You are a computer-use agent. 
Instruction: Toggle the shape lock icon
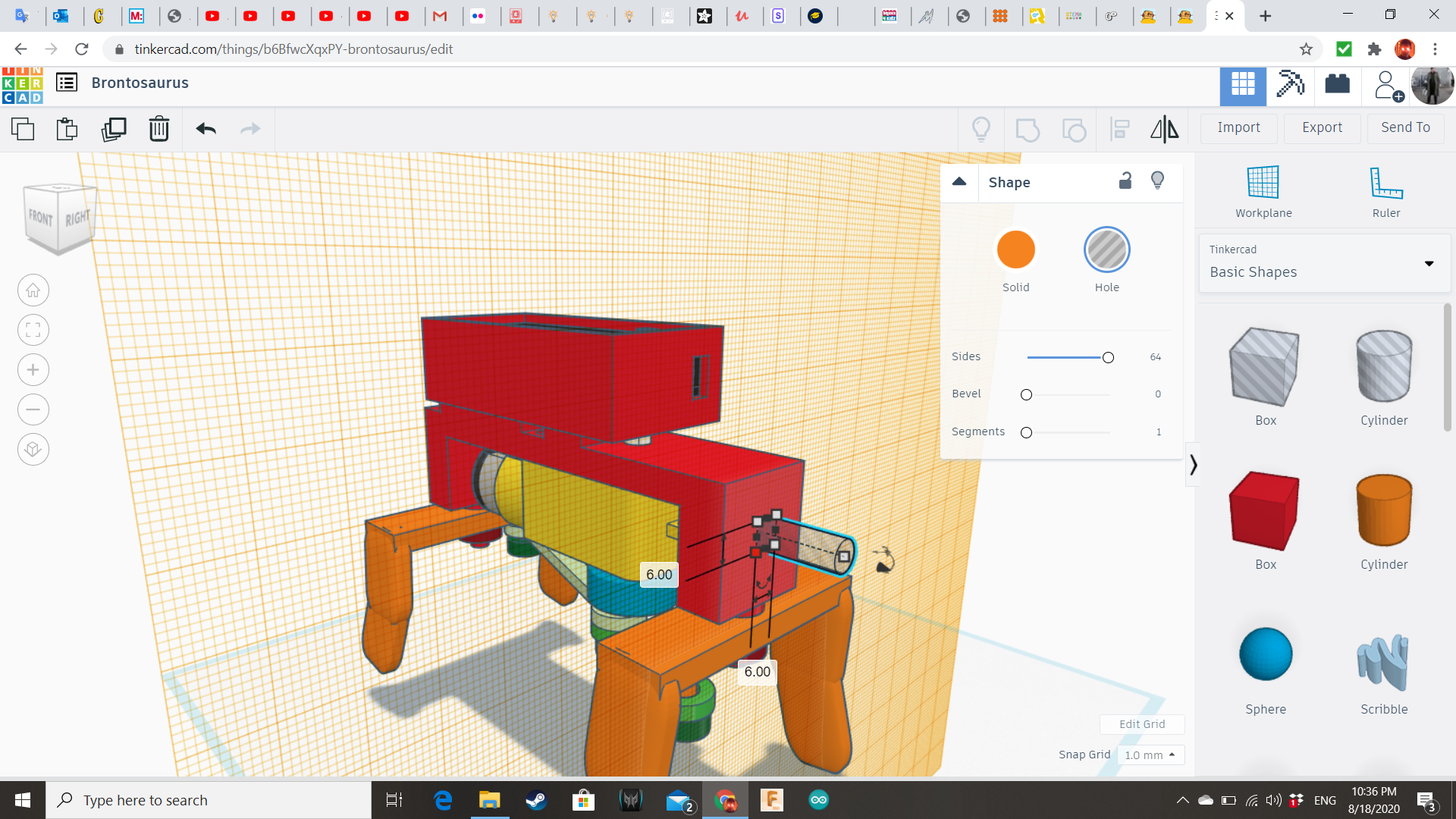pos(1125,180)
